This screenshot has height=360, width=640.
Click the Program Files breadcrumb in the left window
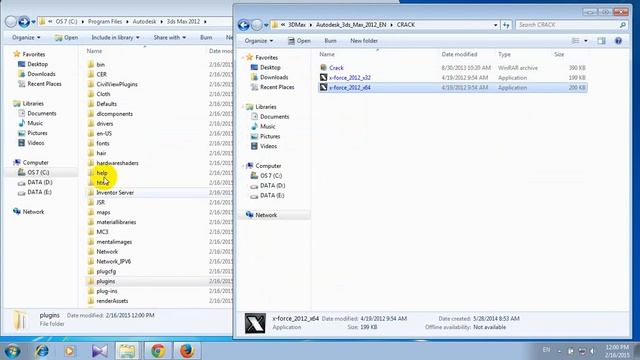coord(105,22)
